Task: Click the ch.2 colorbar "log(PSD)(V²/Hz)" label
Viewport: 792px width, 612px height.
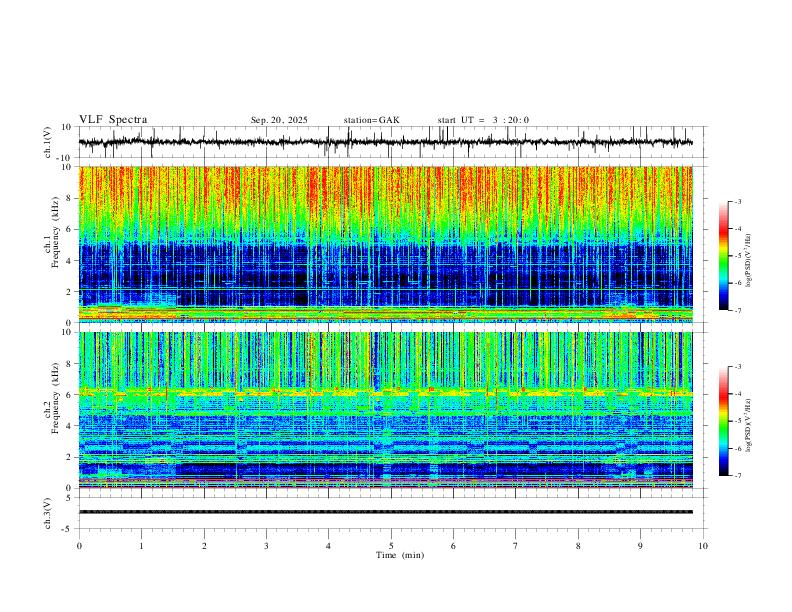Action: click(x=749, y=425)
